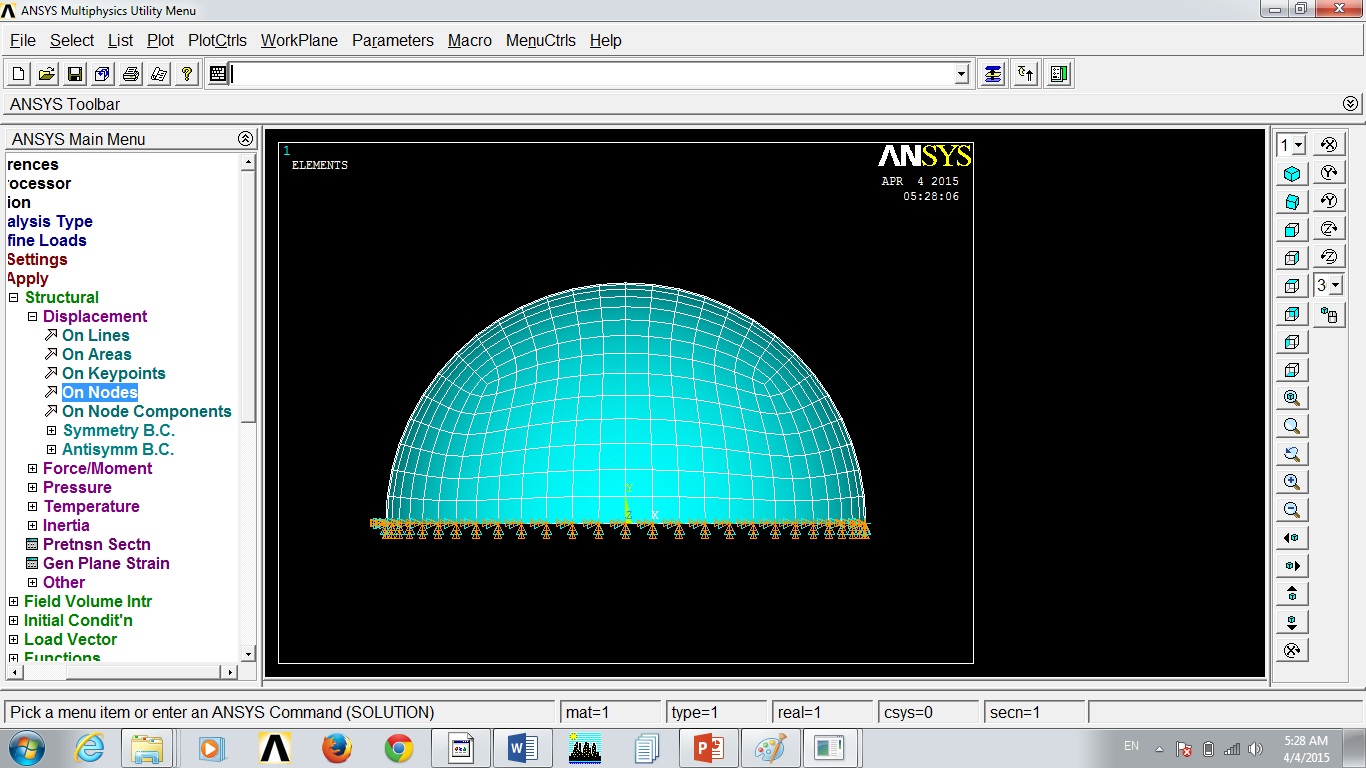Open the File menu

pyautogui.click(x=23, y=41)
